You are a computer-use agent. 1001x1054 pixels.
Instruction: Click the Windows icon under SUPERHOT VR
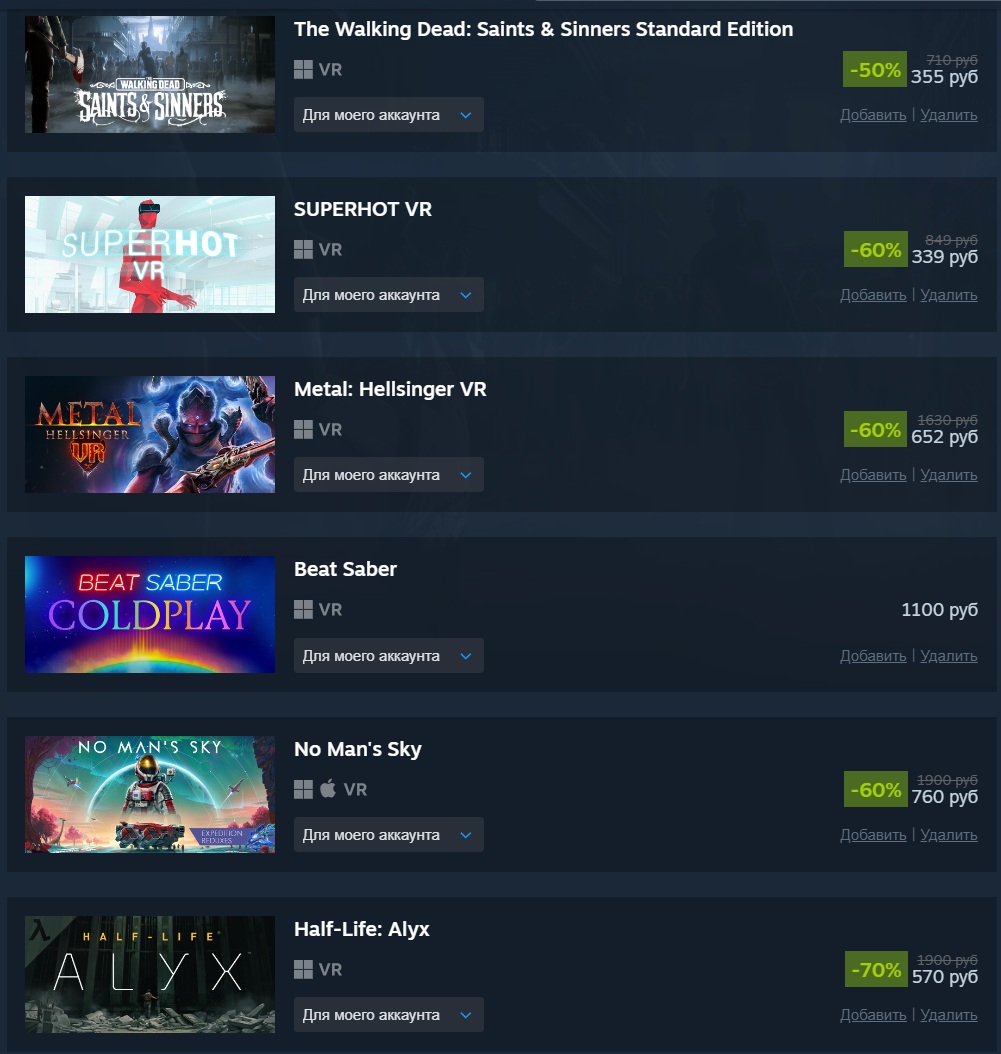coord(303,249)
